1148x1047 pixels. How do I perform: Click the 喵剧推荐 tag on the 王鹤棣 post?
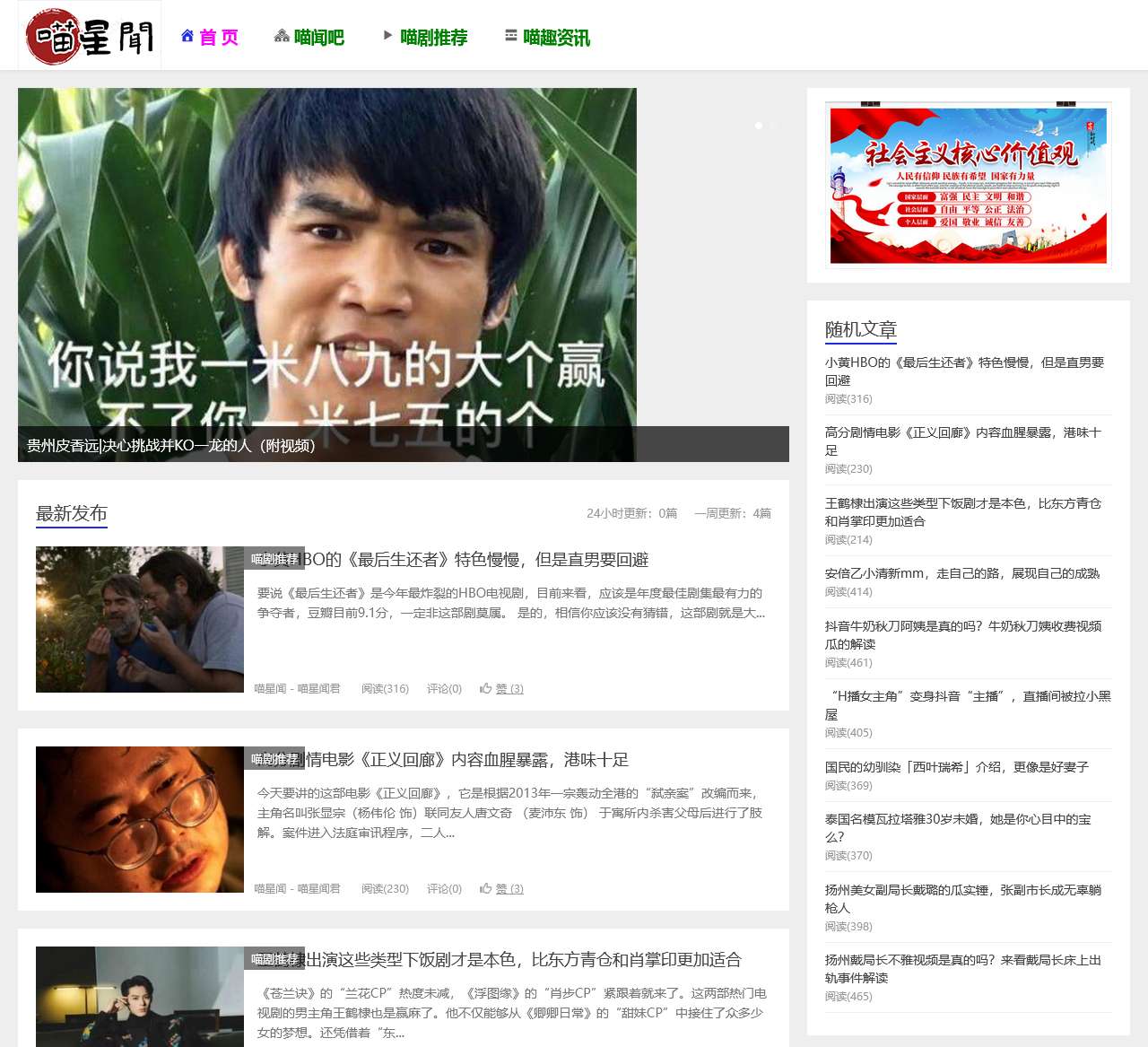[x=274, y=959]
